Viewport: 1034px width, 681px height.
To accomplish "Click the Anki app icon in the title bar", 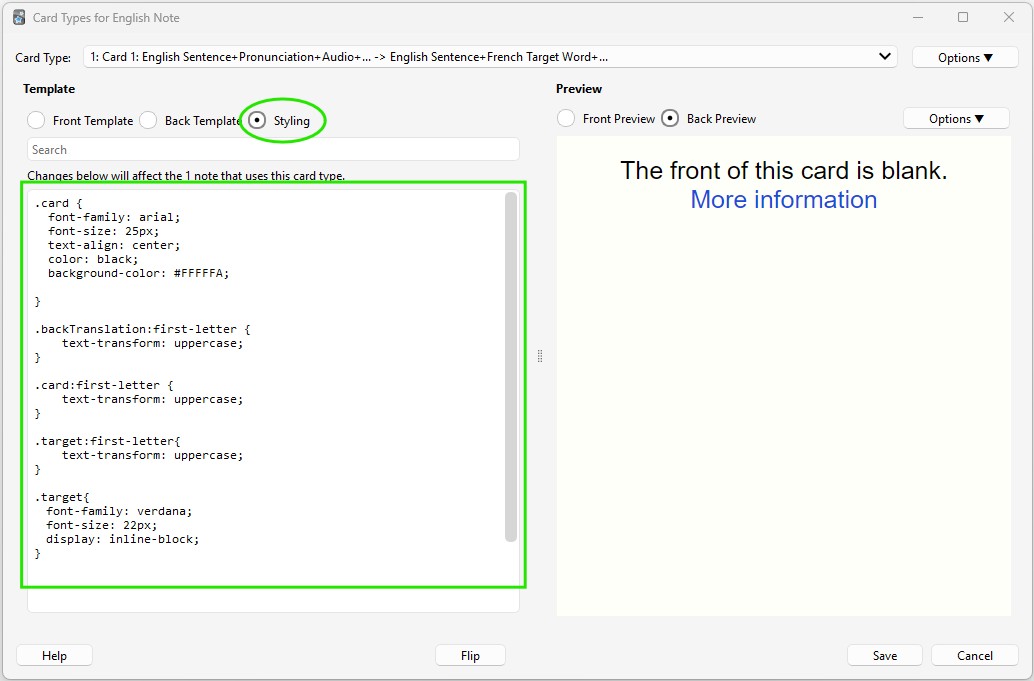I will (19, 18).
